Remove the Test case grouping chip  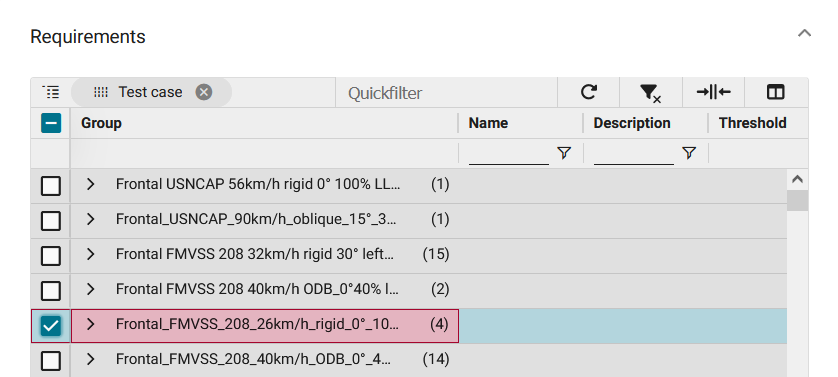[x=204, y=93]
